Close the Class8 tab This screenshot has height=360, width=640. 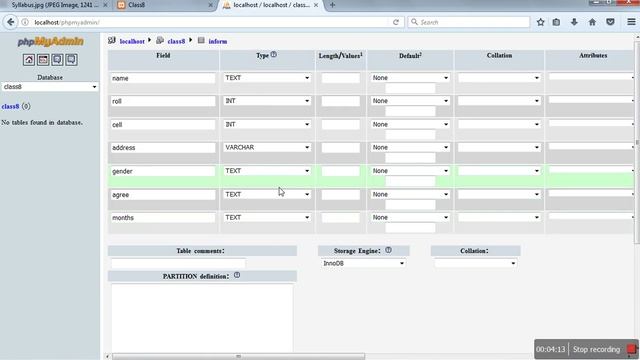tap(211, 5)
